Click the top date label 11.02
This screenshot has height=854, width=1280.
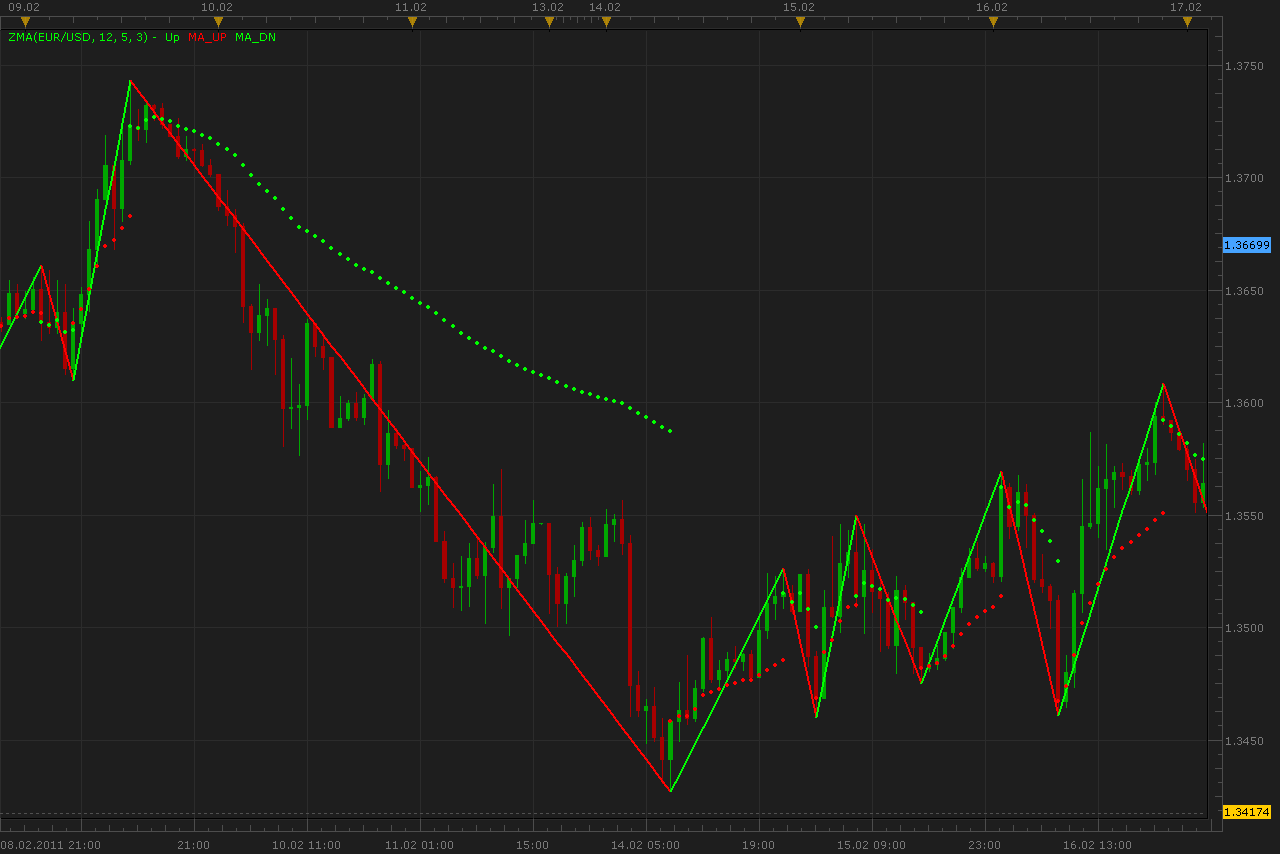click(x=411, y=7)
